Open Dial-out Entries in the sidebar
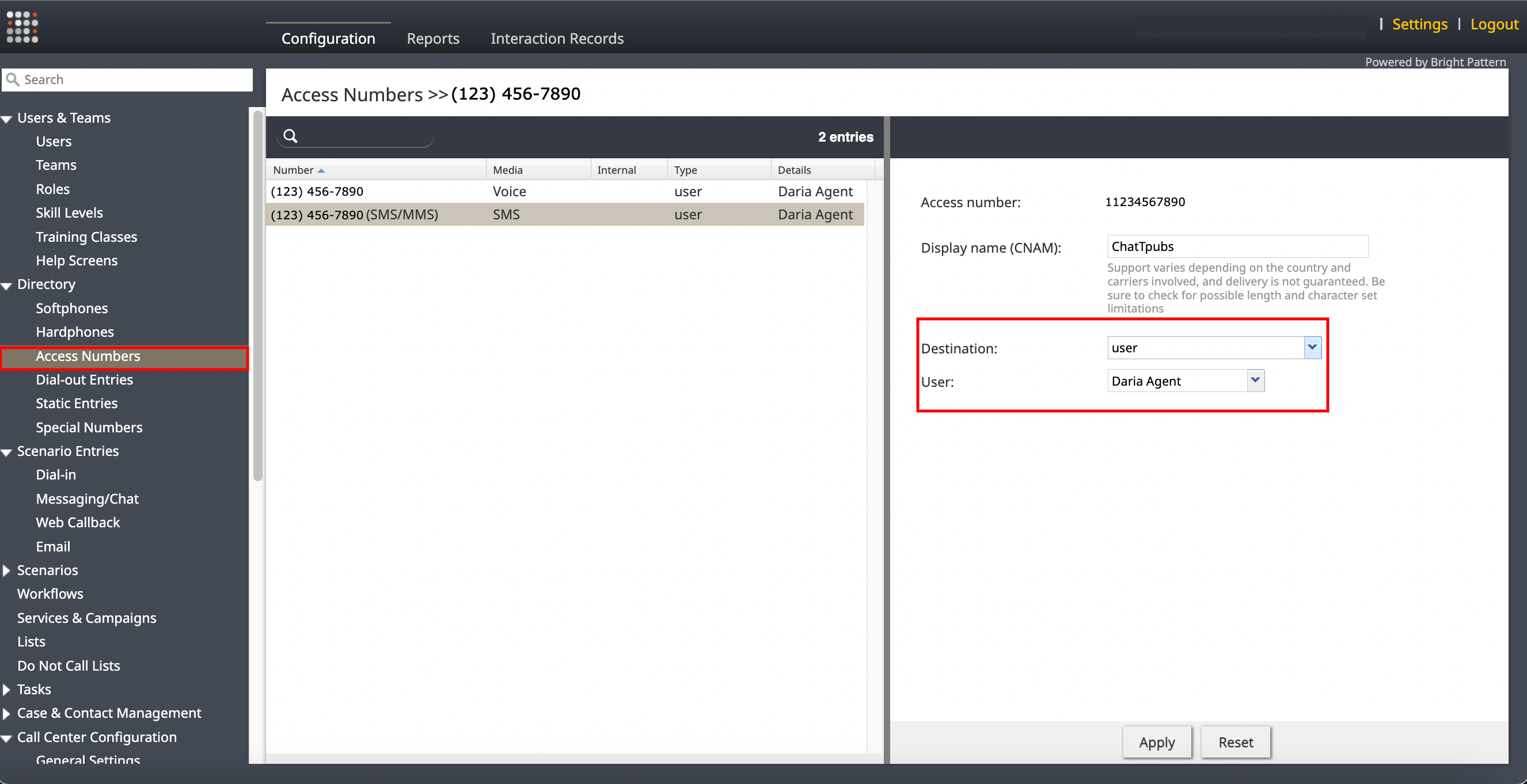1527x784 pixels. 84,380
